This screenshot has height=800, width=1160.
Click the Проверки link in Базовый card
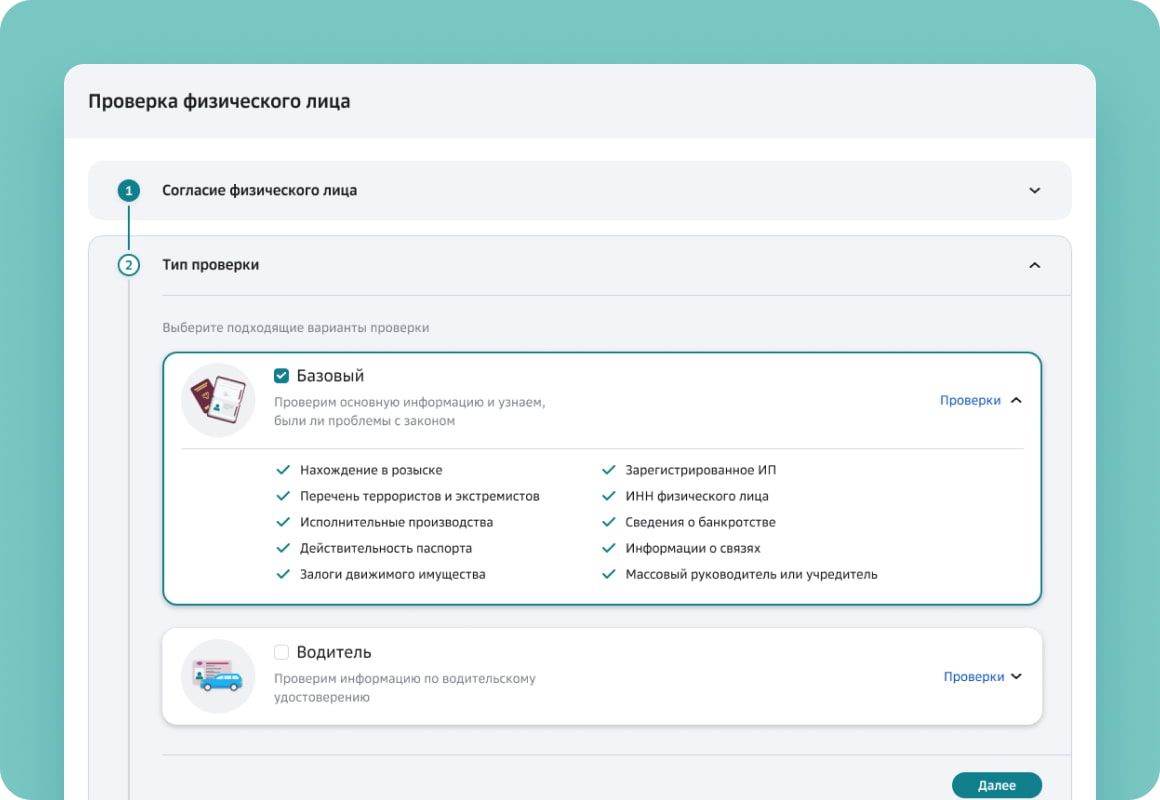(x=970, y=400)
